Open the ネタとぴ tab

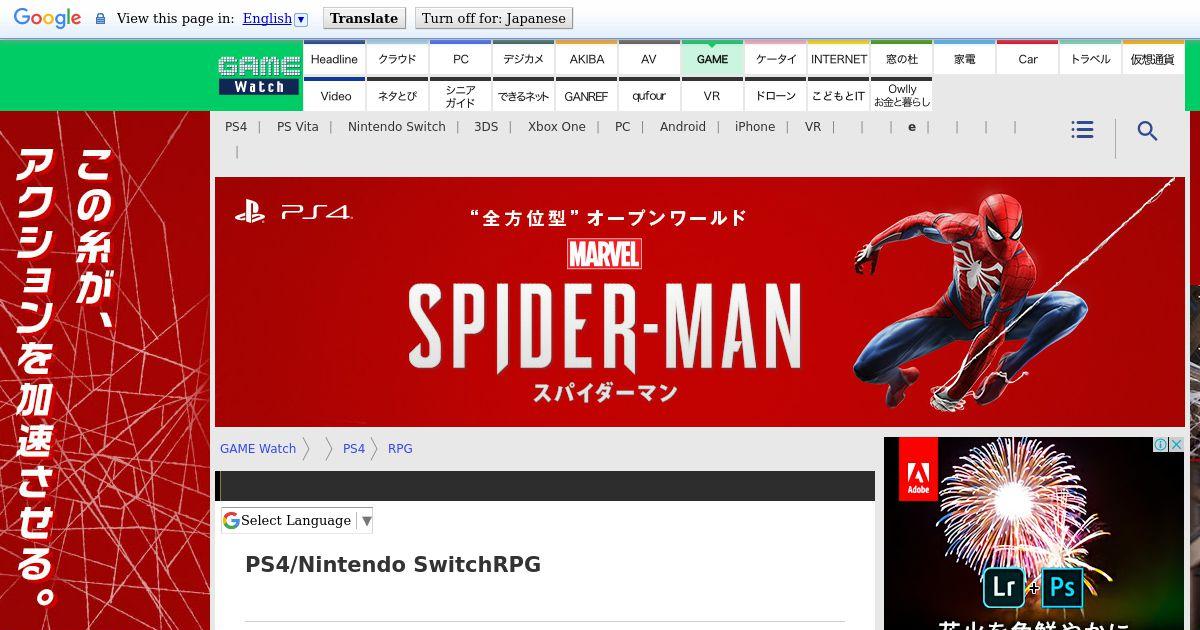(397, 96)
